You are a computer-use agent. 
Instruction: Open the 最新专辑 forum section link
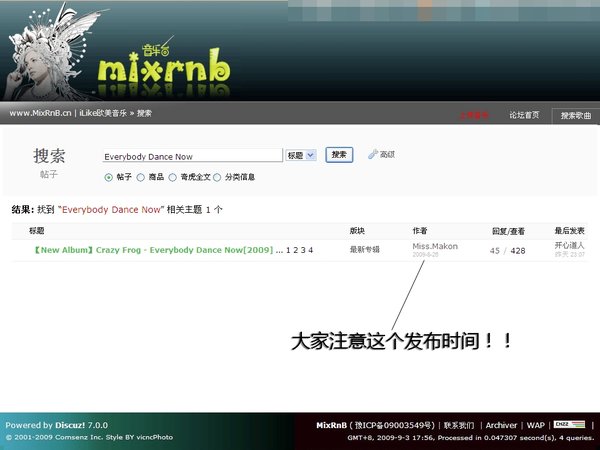[x=365, y=249]
